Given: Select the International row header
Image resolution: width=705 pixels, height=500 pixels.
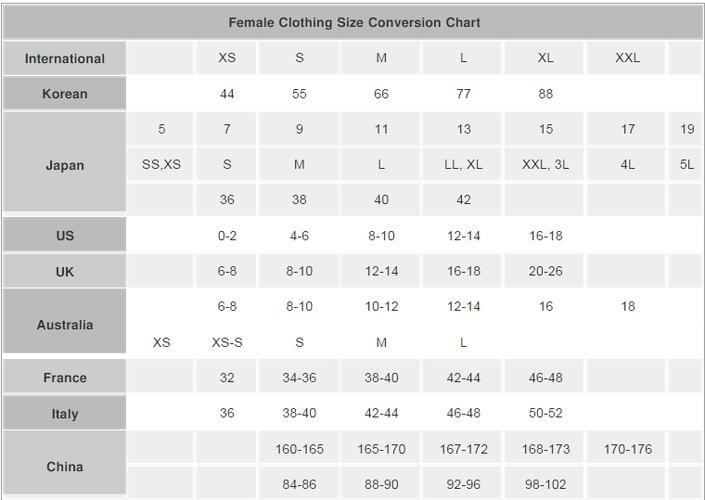Looking at the screenshot, I should [x=65, y=58].
